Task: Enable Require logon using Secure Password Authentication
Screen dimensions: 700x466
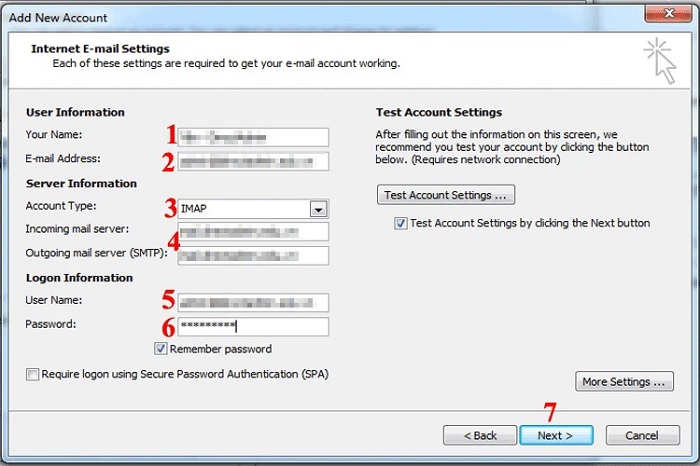Action: pyautogui.click(x=33, y=374)
